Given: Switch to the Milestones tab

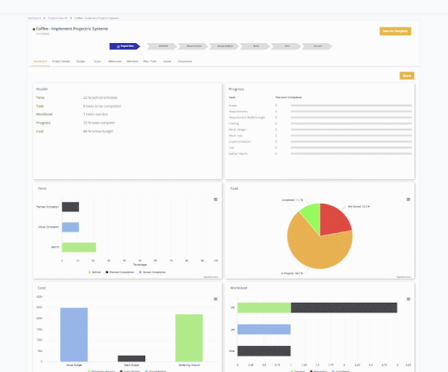Looking at the screenshot, I should (x=115, y=61).
